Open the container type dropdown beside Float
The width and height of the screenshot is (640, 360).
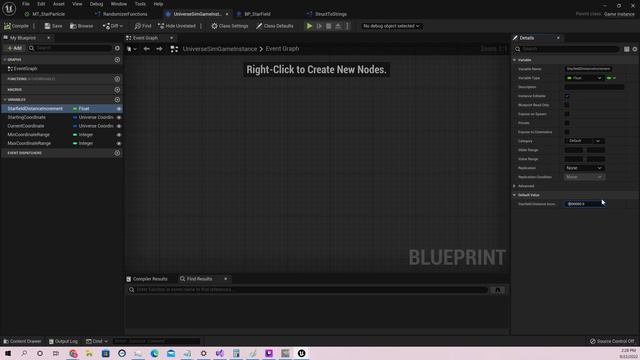click(x=611, y=78)
